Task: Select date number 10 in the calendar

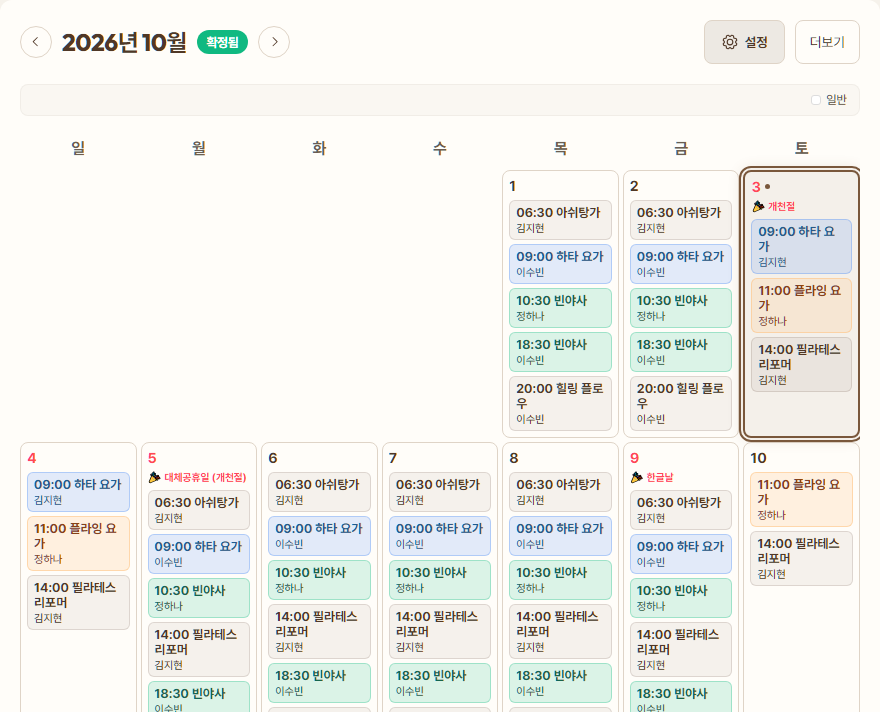Action: [x=758, y=458]
